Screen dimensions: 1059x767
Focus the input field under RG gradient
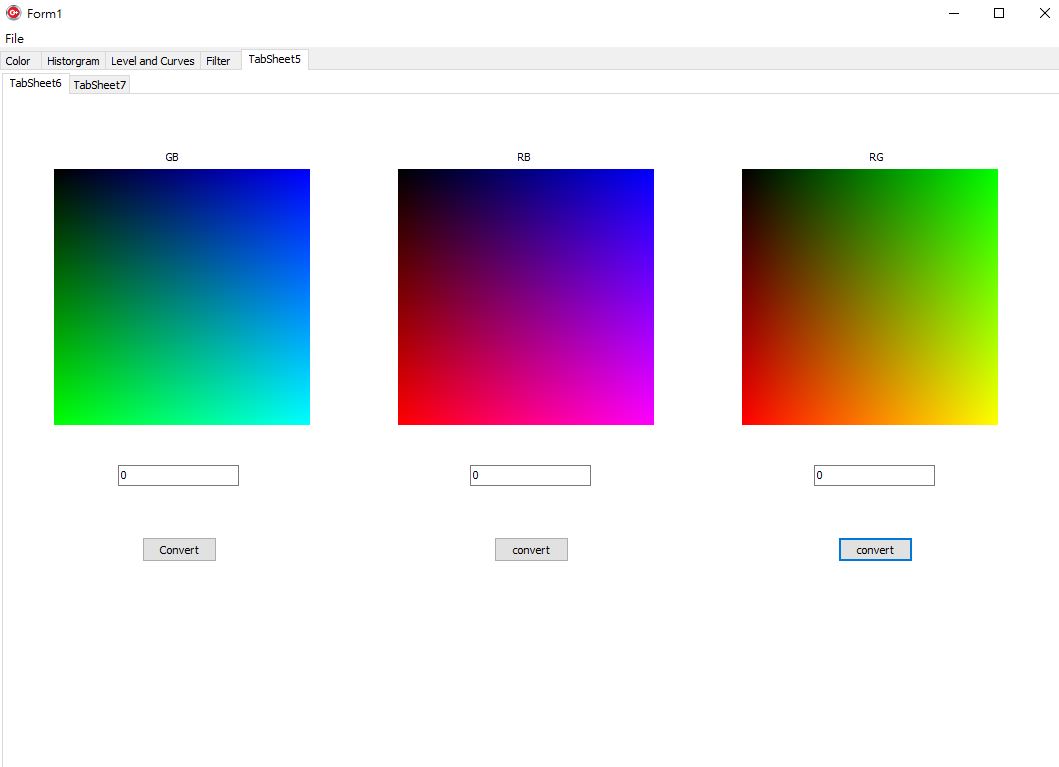[874, 475]
